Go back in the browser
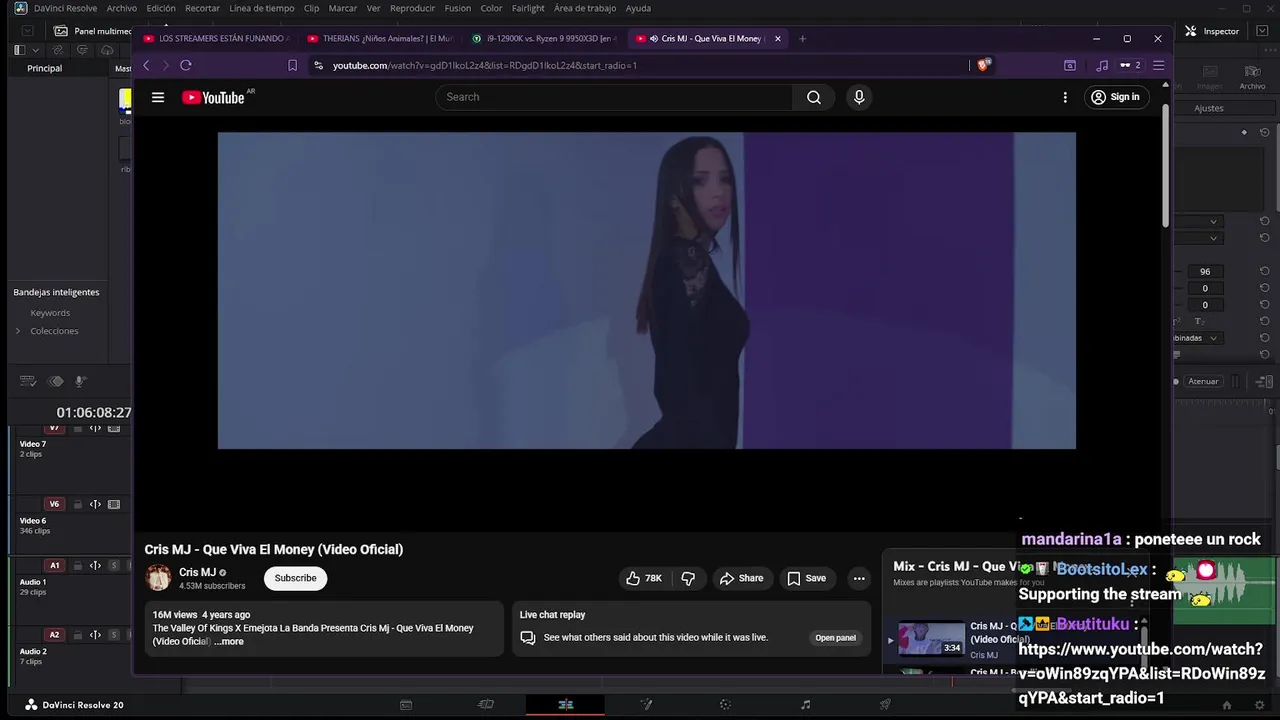1280x720 pixels. pos(146,65)
